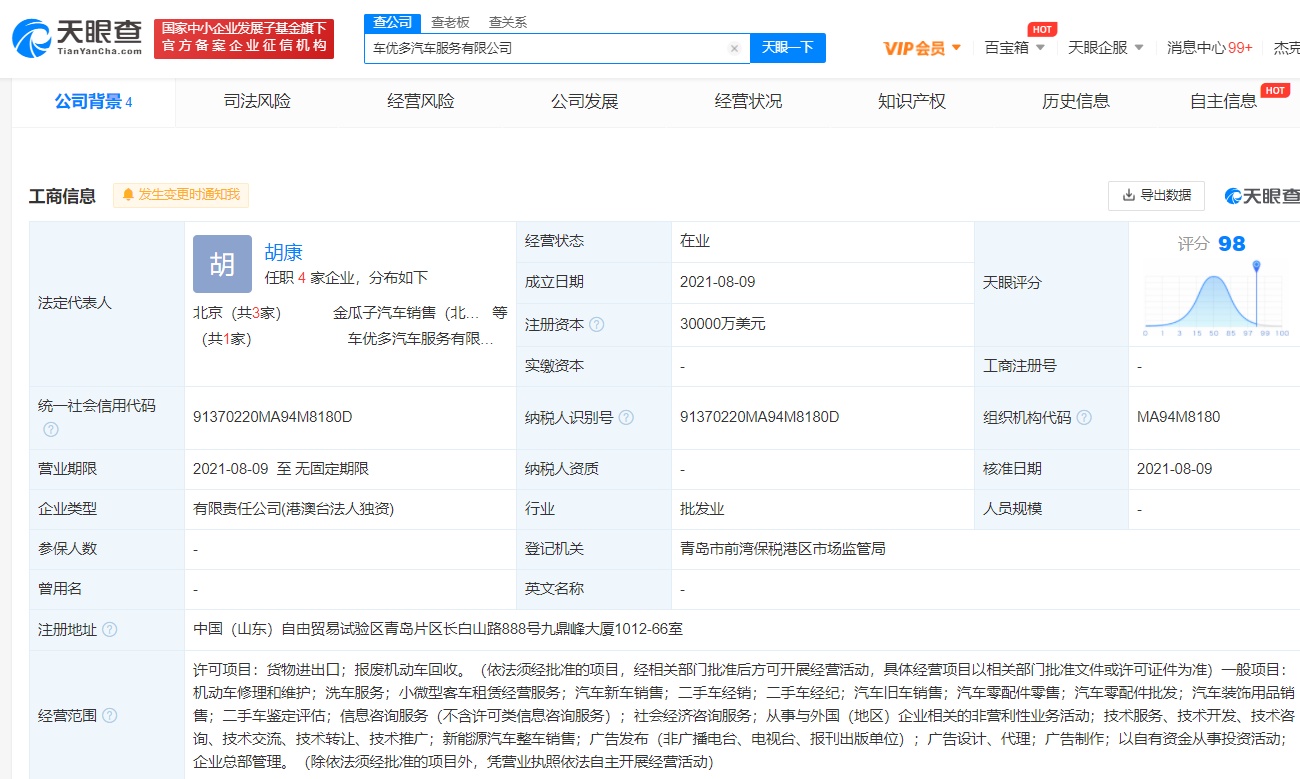The image size is (1300, 779).
Task: Switch to the 查关系 search tab
Action: (x=507, y=22)
